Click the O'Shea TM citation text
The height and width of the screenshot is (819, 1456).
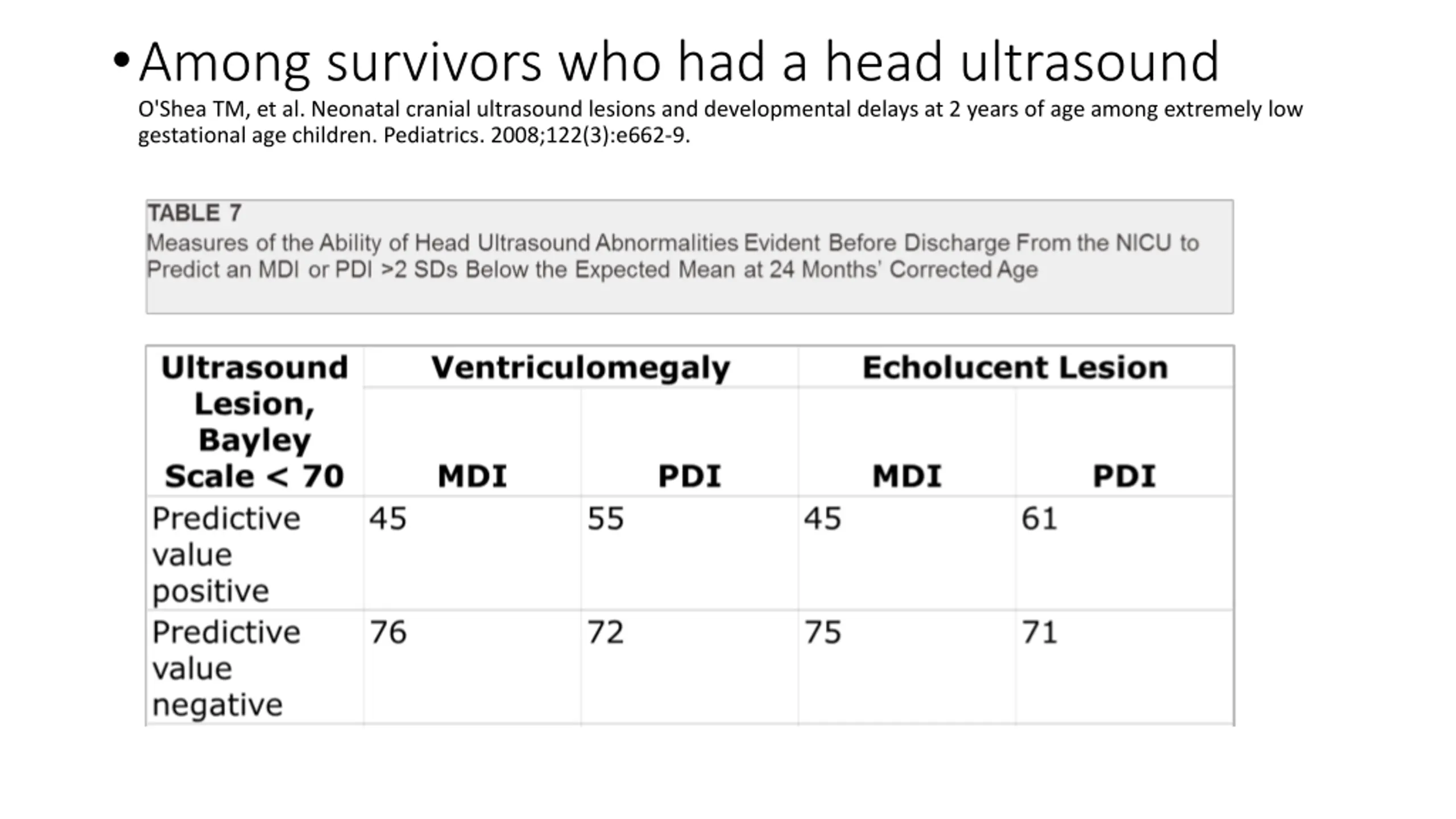click(720, 122)
